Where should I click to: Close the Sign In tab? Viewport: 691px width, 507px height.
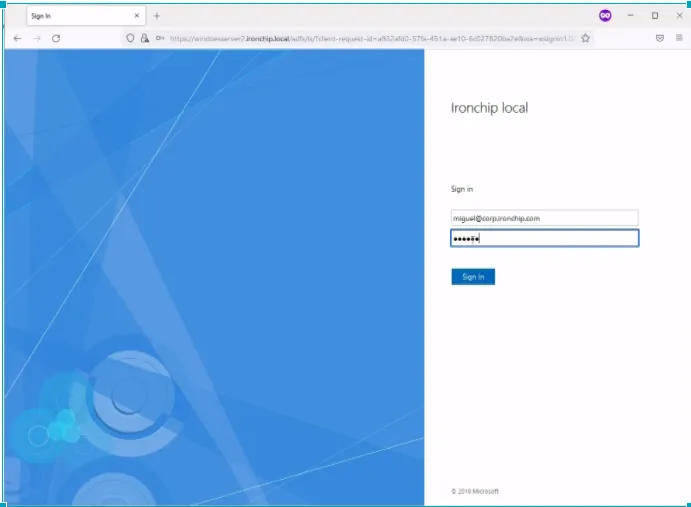coord(137,15)
